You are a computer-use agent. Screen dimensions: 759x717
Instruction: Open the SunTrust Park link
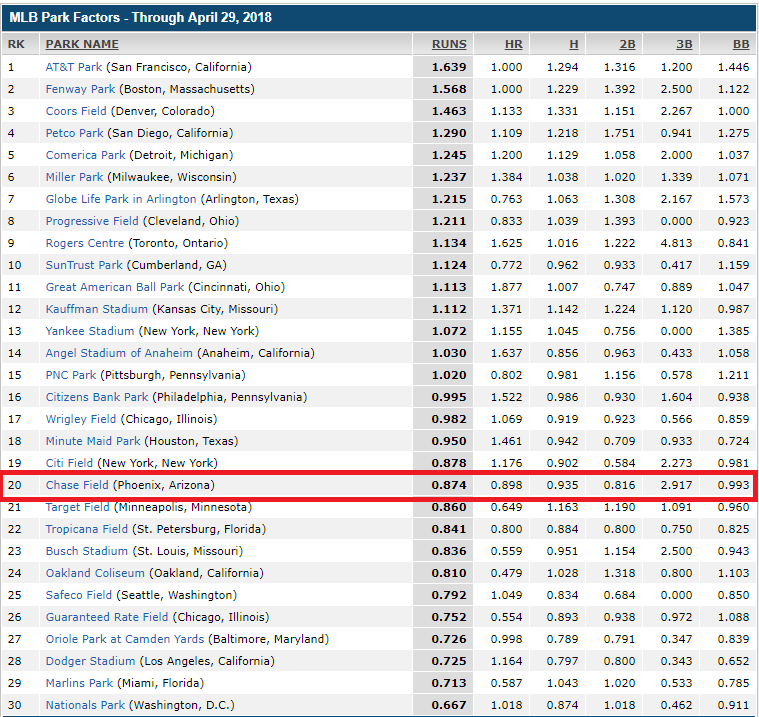point(84,265)
